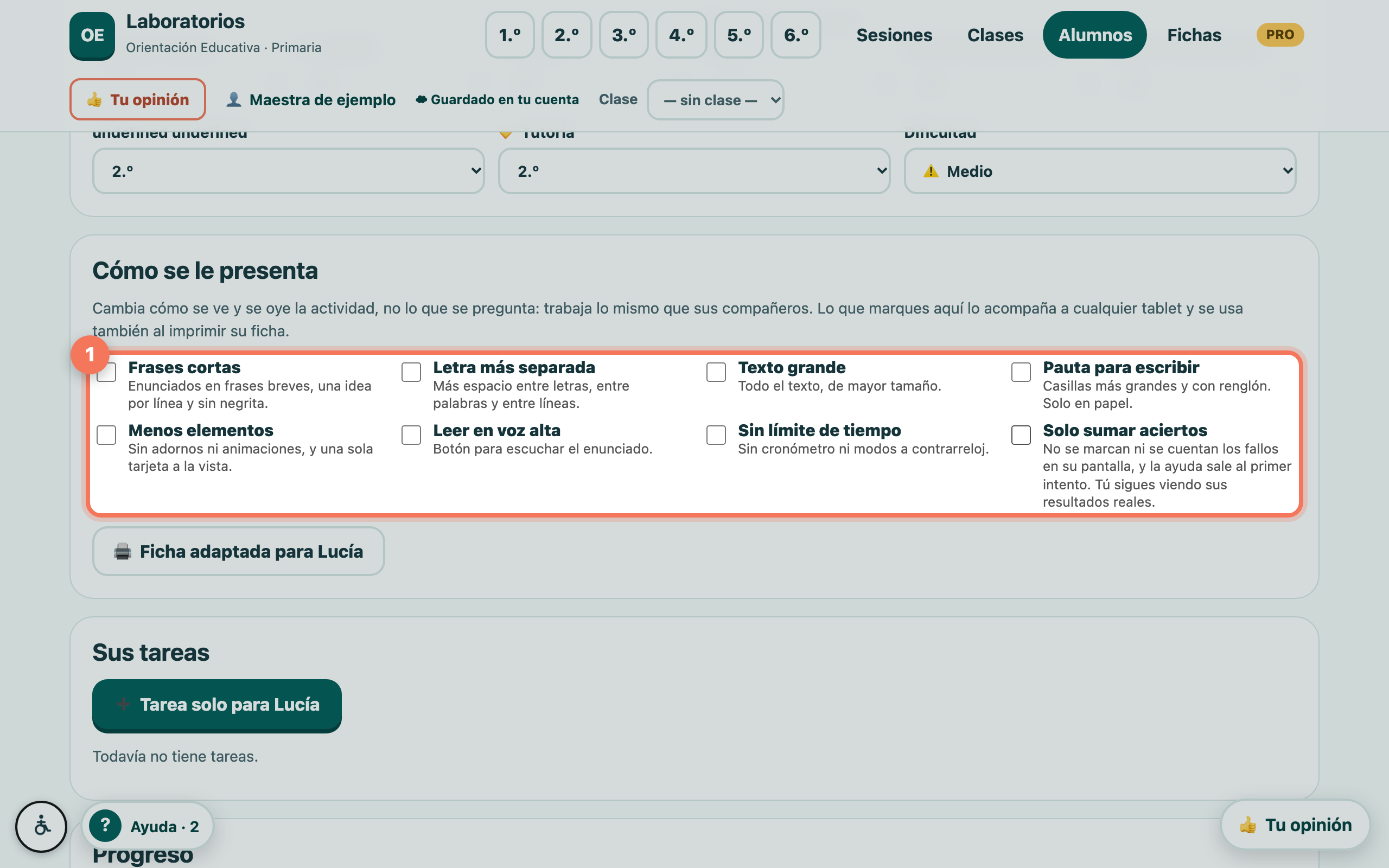Click the cloud icon beside Guardado en tu cuenta
This screenshot has height=868, width=1389.
tap(421, 99)
